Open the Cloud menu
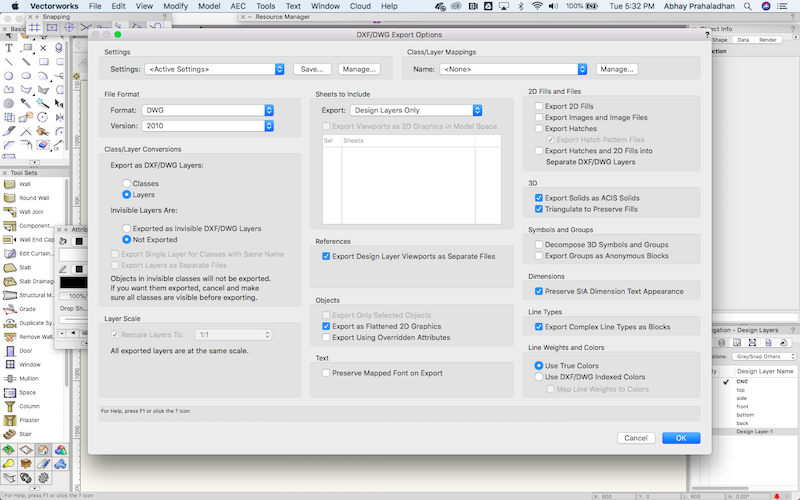800x500 pixels. 360,6
